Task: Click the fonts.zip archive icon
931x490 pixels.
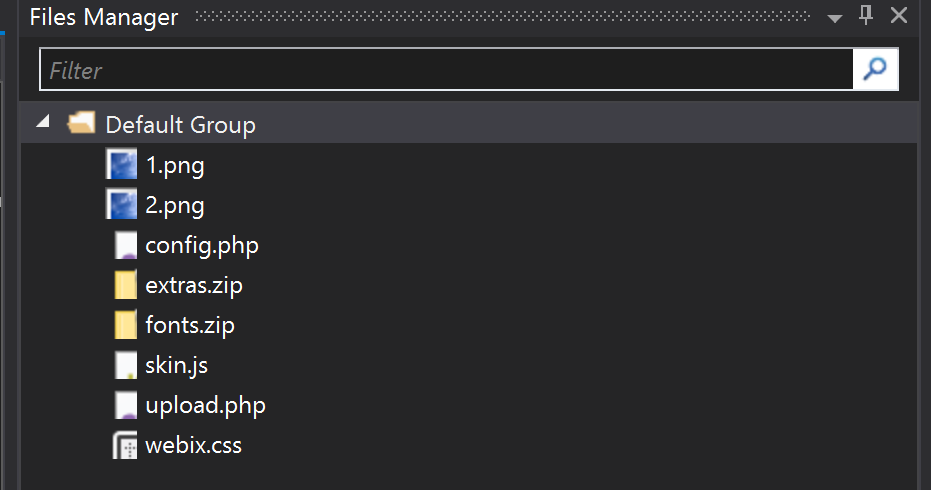Action: tap(125, 325)
